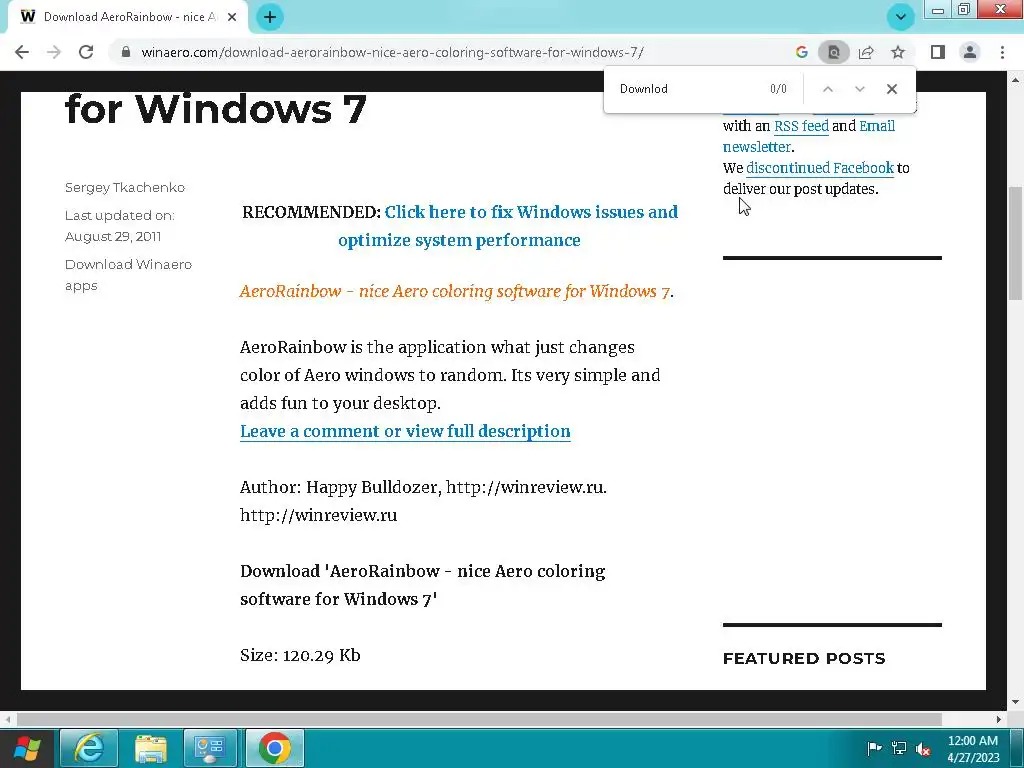Image resolution: width=1024 pixels, height=768 pixels.
Task: Select the Download AeroRainbow tab
Action: (128, 17)
